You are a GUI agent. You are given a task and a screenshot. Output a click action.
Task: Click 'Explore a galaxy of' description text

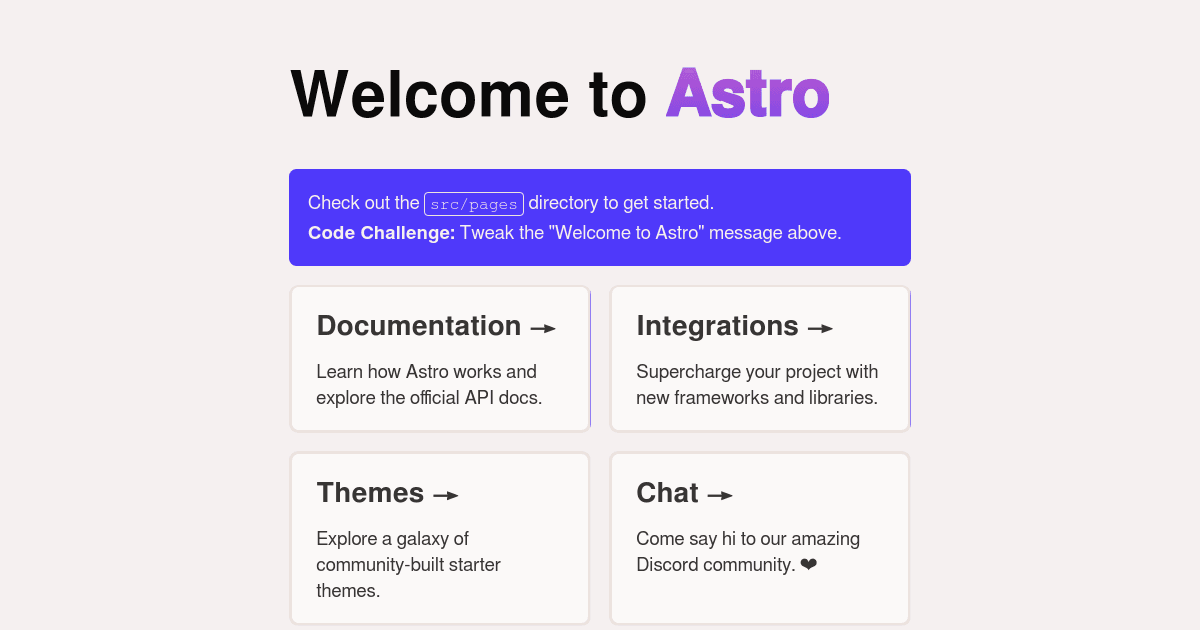393,539
